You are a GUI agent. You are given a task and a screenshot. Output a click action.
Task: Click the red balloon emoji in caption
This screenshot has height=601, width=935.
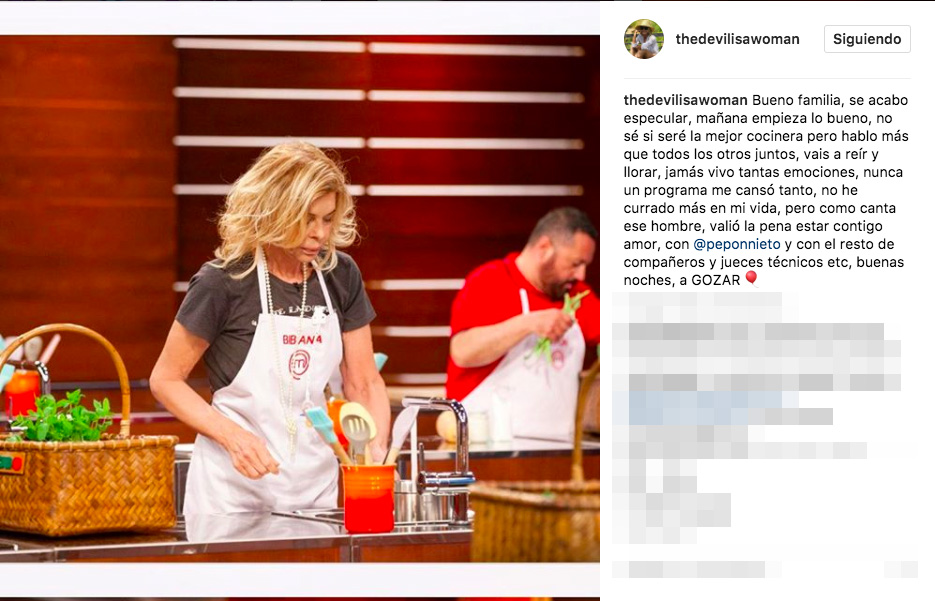tap(751, 278)
